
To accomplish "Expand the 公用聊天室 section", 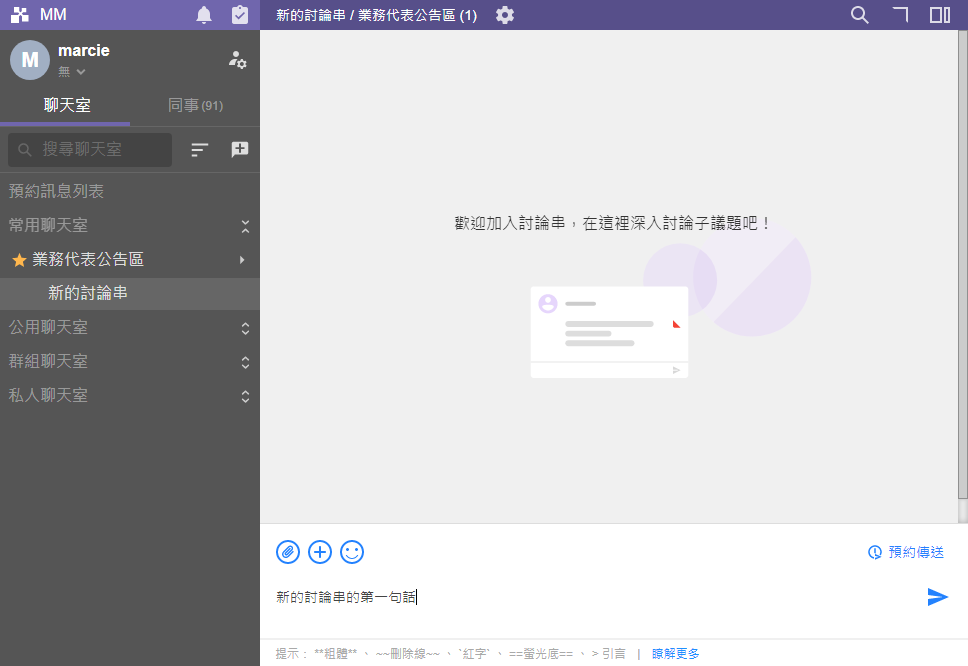I will (x=245, y=328).
